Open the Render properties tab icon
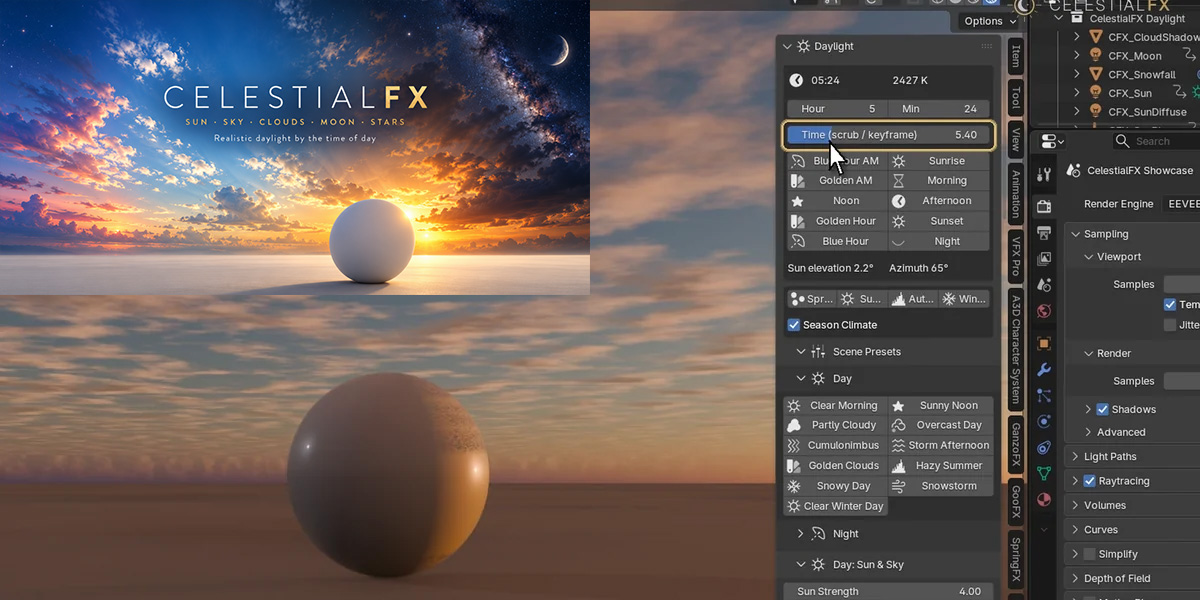1200x600 pixels. pos(1044,207)
